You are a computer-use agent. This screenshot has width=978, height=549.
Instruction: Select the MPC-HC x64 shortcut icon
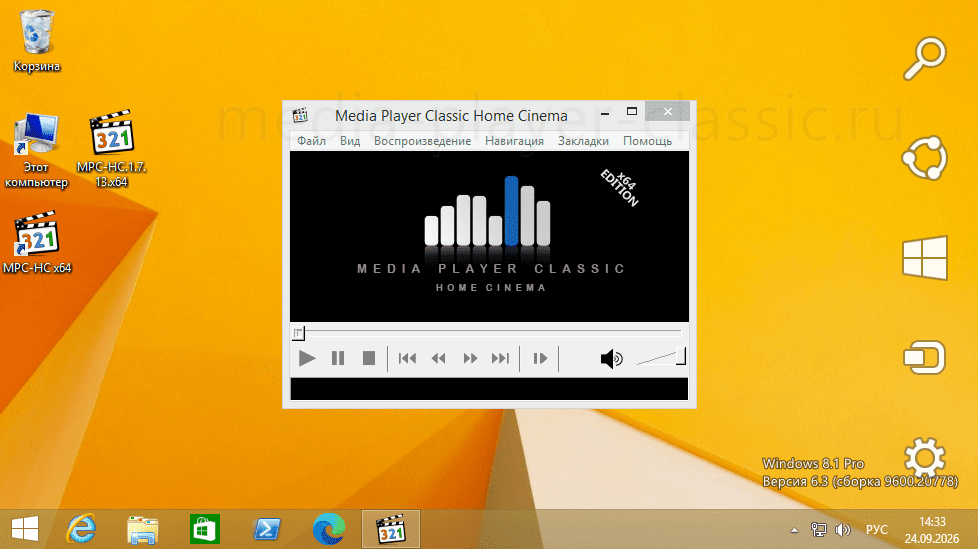pyautogui.click(x=37, y=243)
